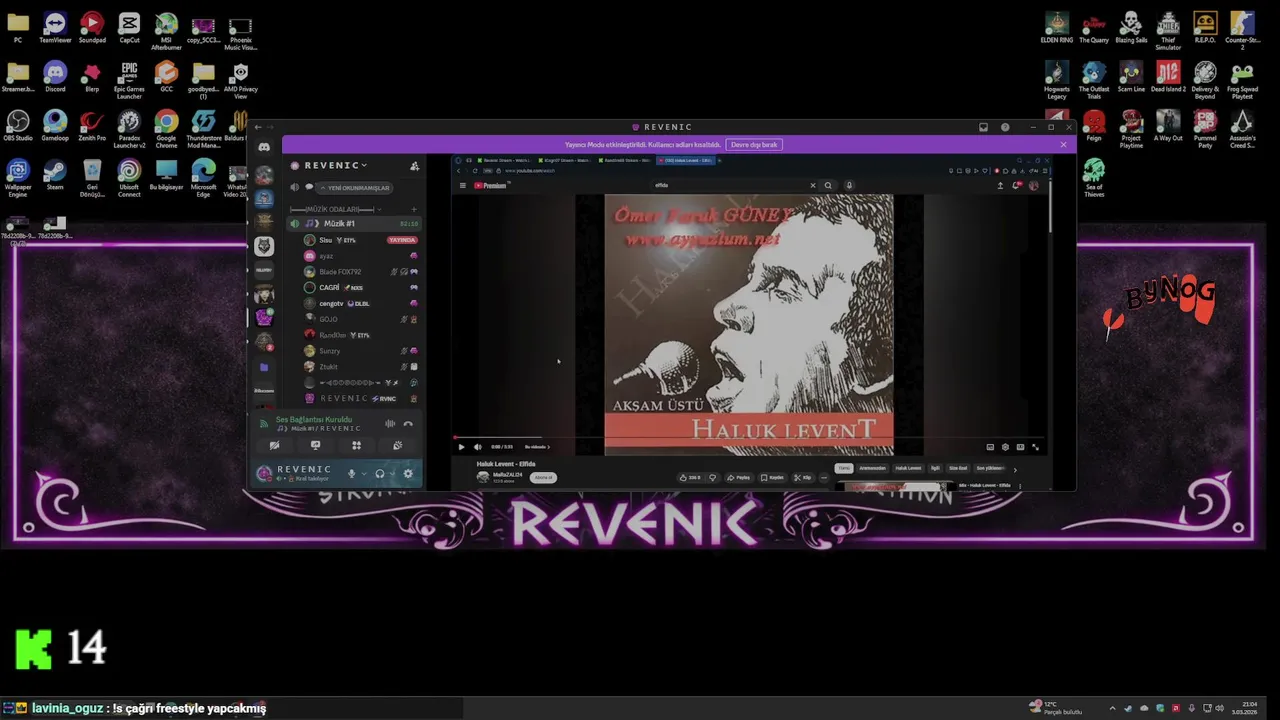Select the OBS Studio desktop icon
The width and height of the screenshot is (1280, 720).
coord(18,125)
